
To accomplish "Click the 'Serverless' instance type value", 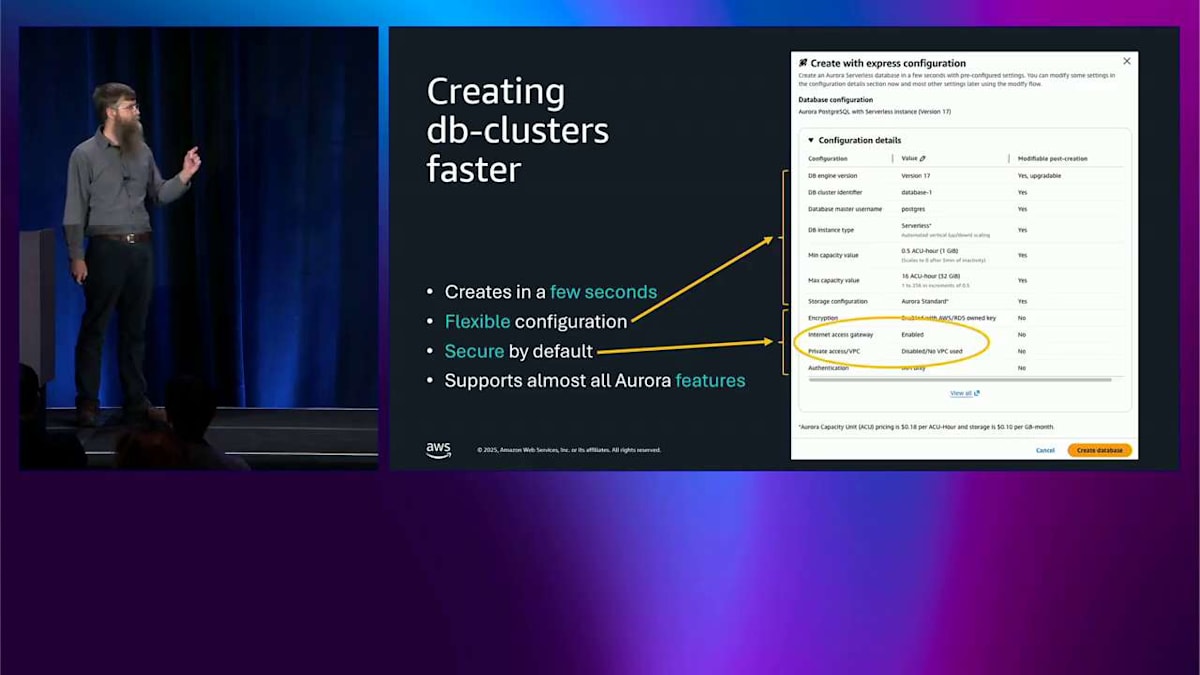I will click(x=918, y=227).
